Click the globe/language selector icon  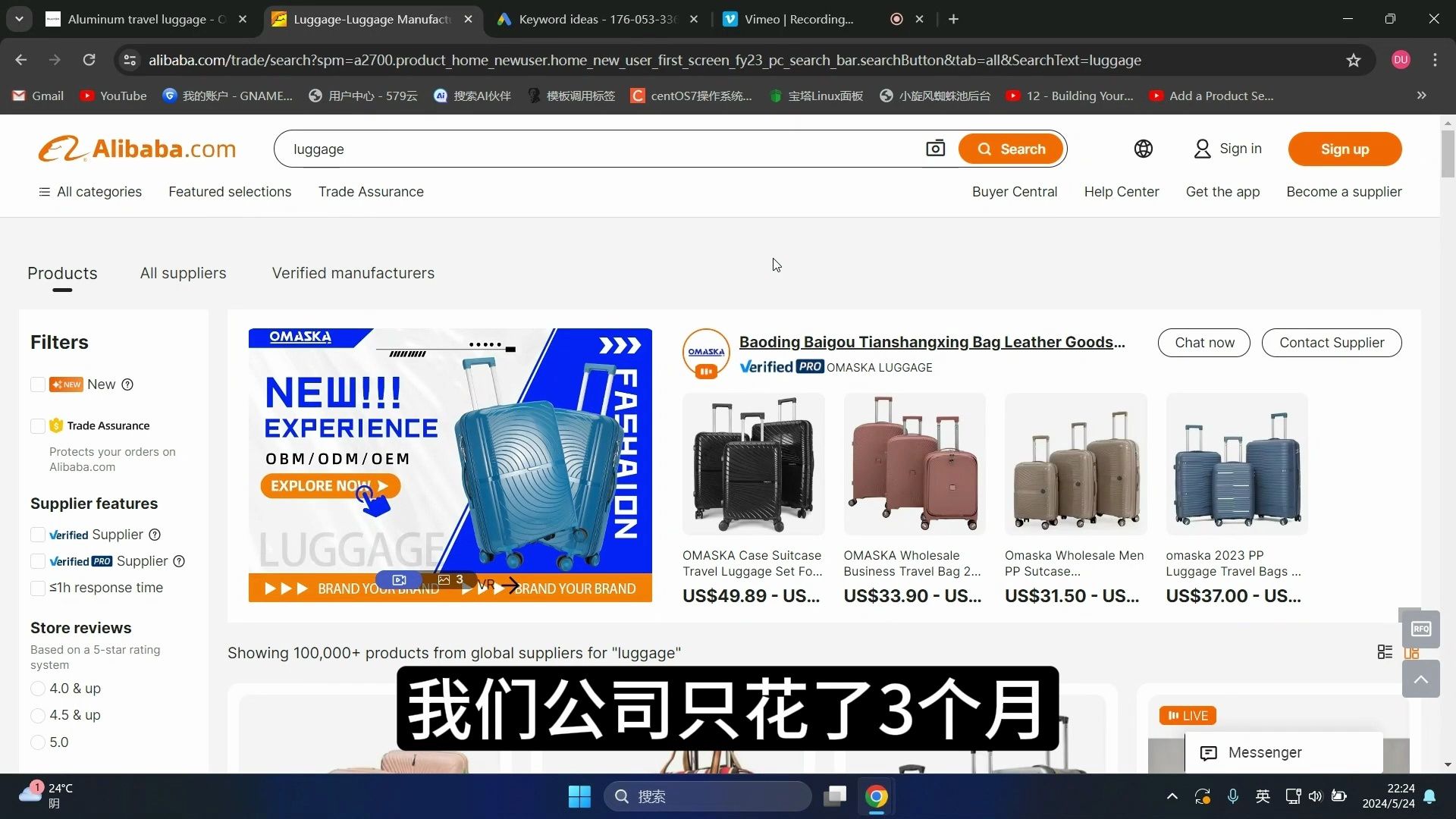point(1144,149)
